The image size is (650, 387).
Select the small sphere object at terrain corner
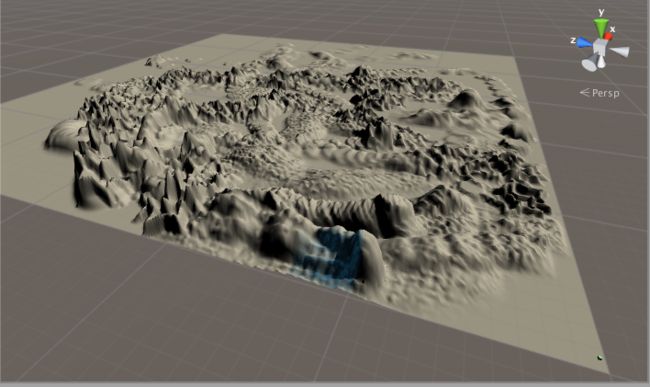pos(599,358)
